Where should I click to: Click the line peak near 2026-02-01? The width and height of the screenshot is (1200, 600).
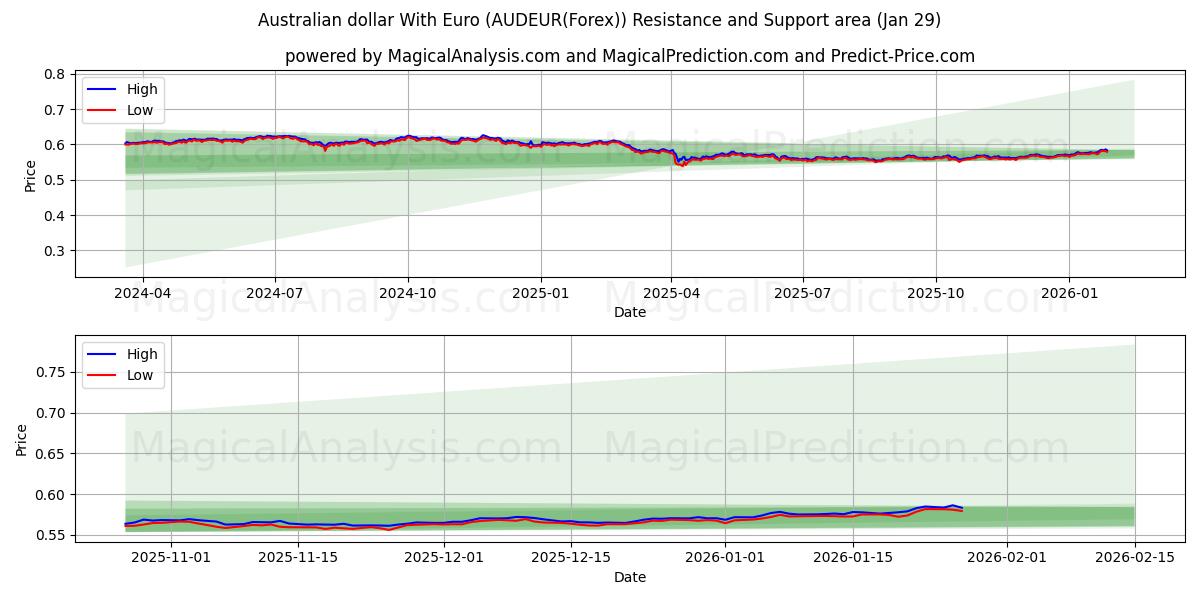coord(950,506)
